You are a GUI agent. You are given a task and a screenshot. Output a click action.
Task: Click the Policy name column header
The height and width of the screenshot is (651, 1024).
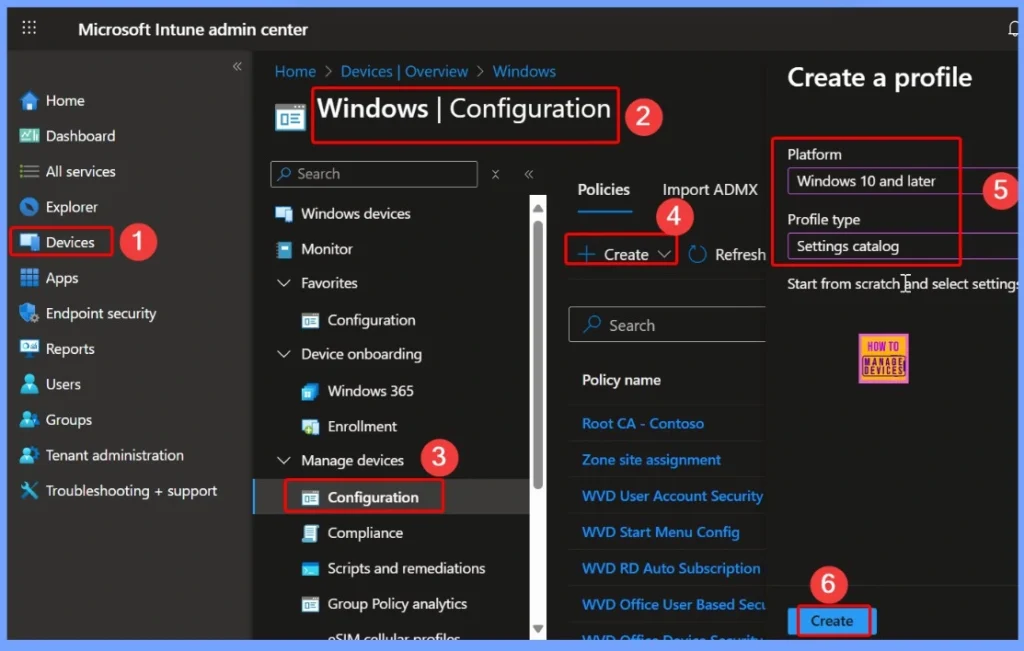click(621, 380)
